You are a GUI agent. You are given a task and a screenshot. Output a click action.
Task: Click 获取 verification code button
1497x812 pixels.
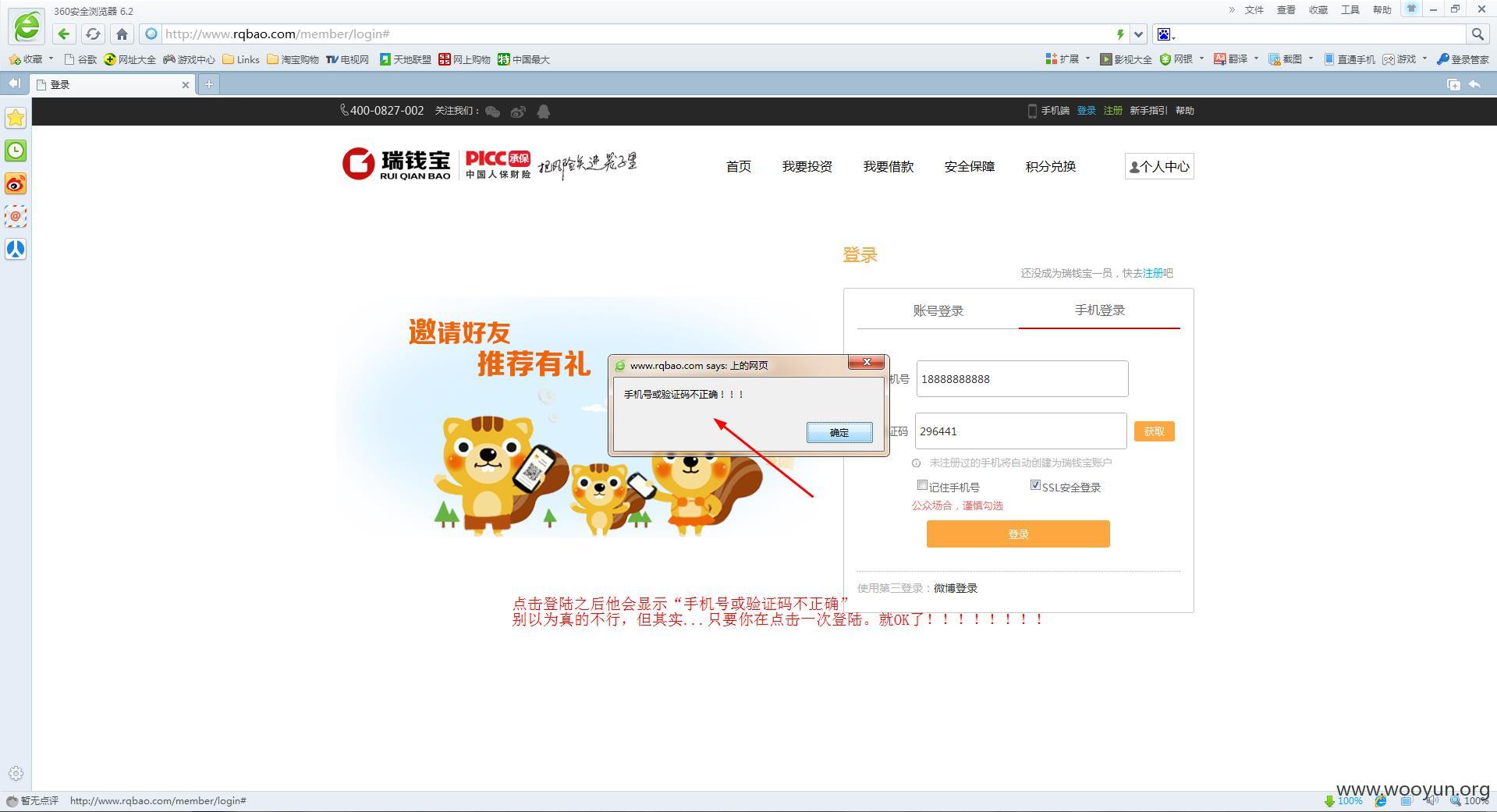click(x=1154, y=431)
